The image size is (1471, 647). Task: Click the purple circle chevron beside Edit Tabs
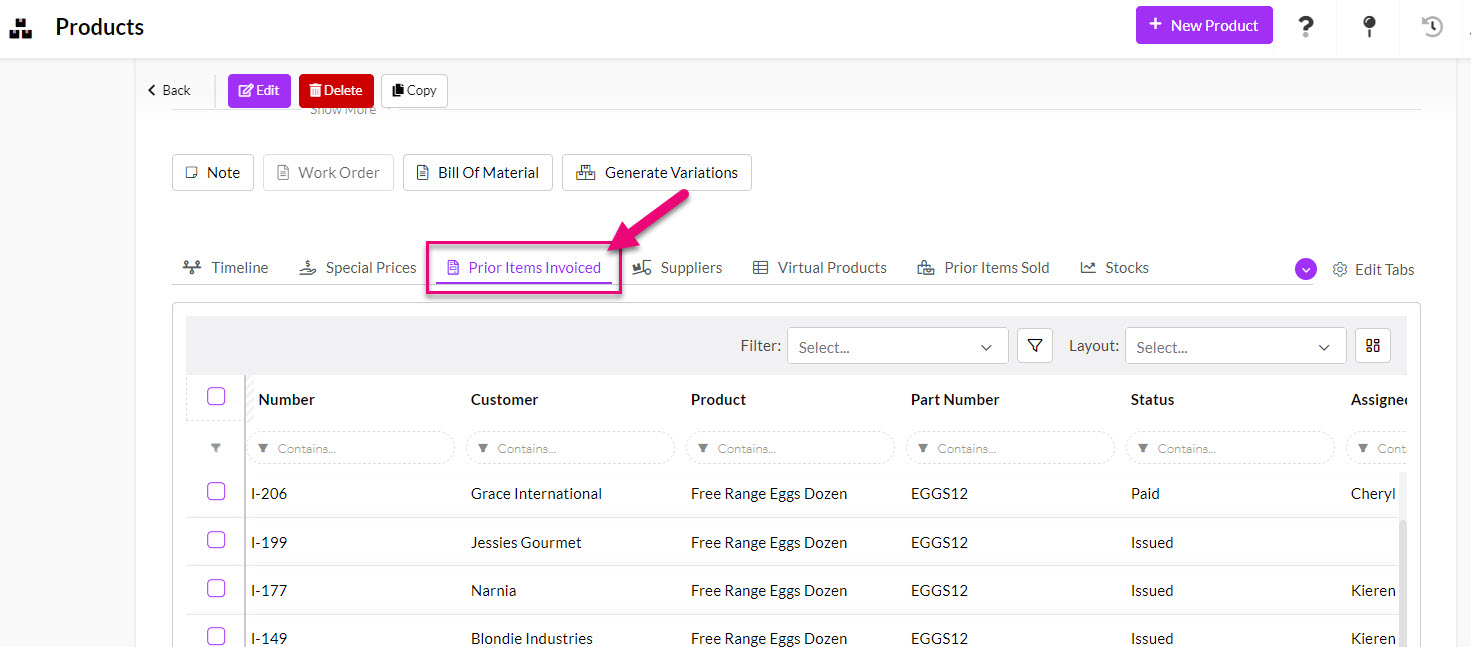pos(1305,269)
